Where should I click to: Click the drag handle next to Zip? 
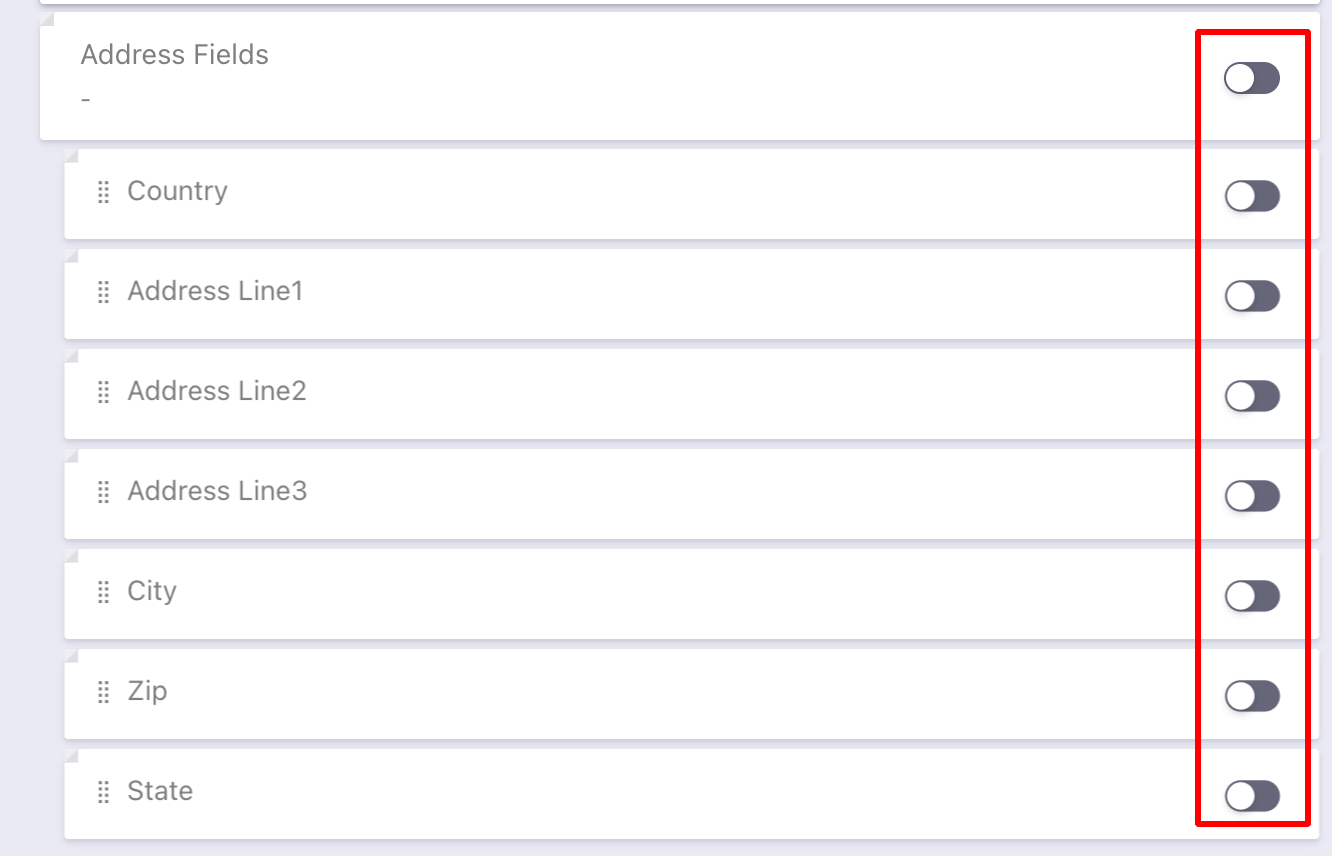[x=103, y=693]
